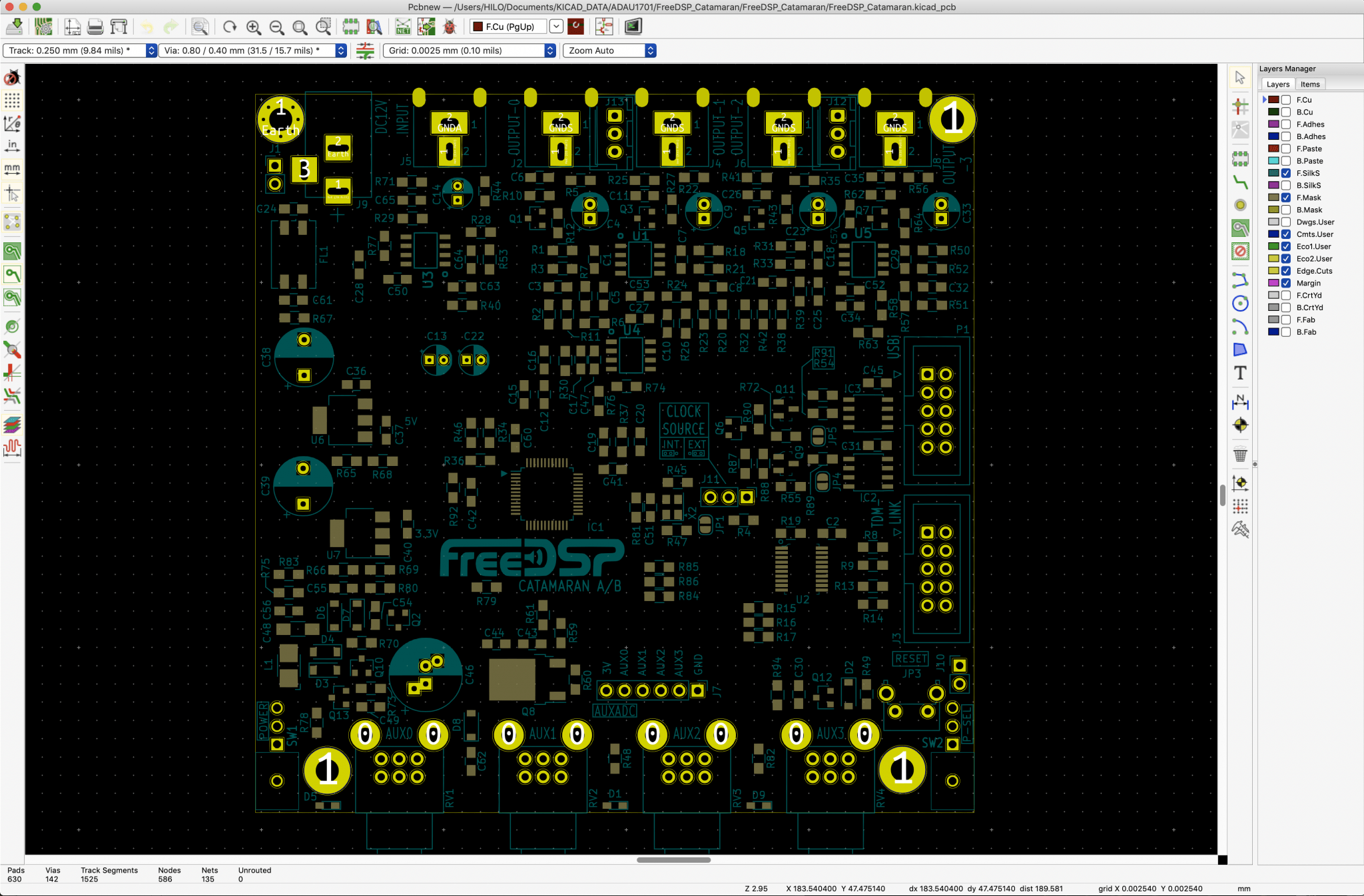1364x896 pixels.
Task: Click the B.Adhes color swatch
Action: click(1273, 136)
